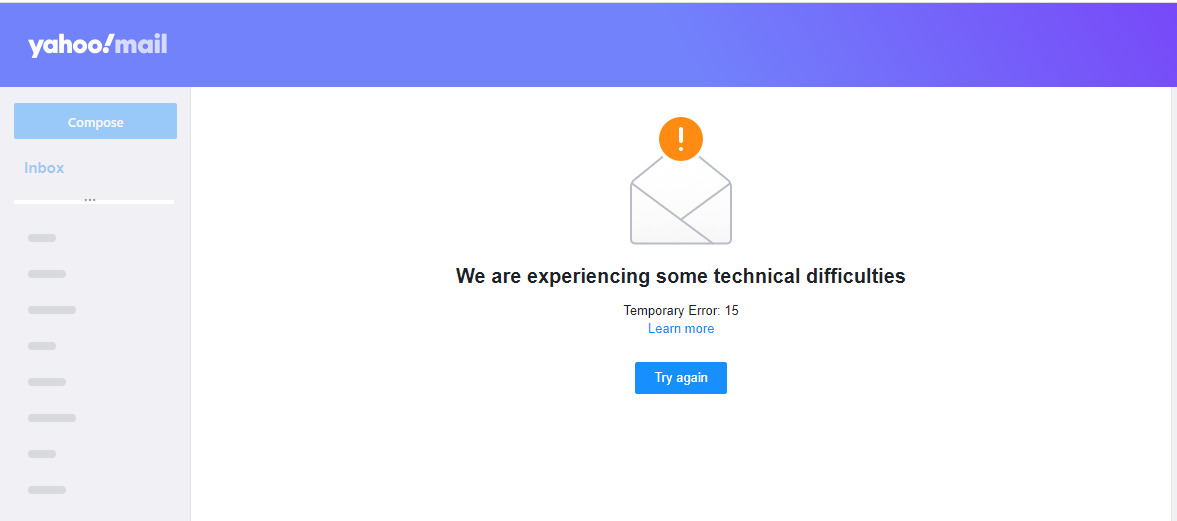The width and height of the screenshot is (1177, 521).
Task: Open the Learn more link
Action: click(681, 329)
